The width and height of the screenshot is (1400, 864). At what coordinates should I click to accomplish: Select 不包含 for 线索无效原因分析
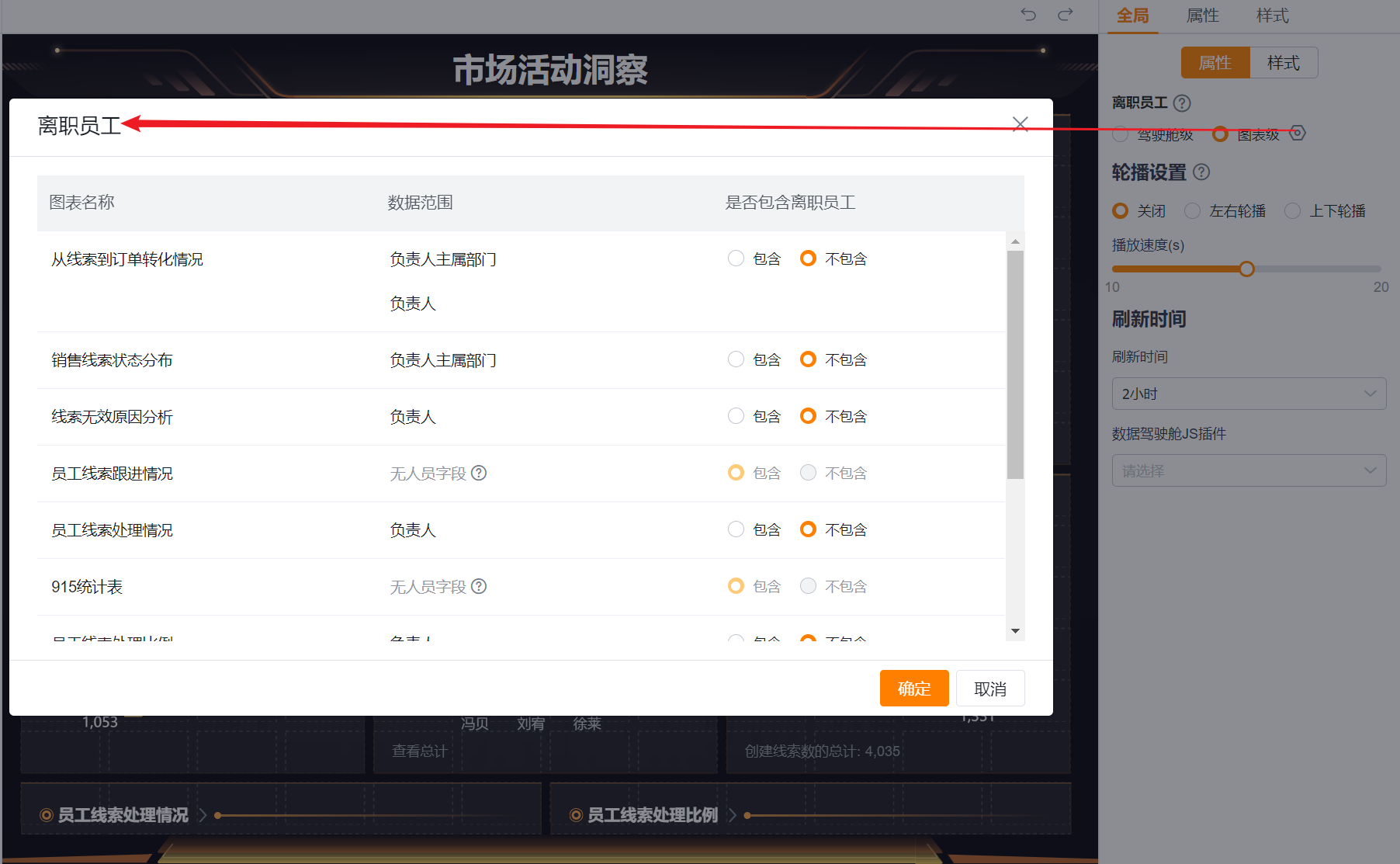(x=808, y=416)
